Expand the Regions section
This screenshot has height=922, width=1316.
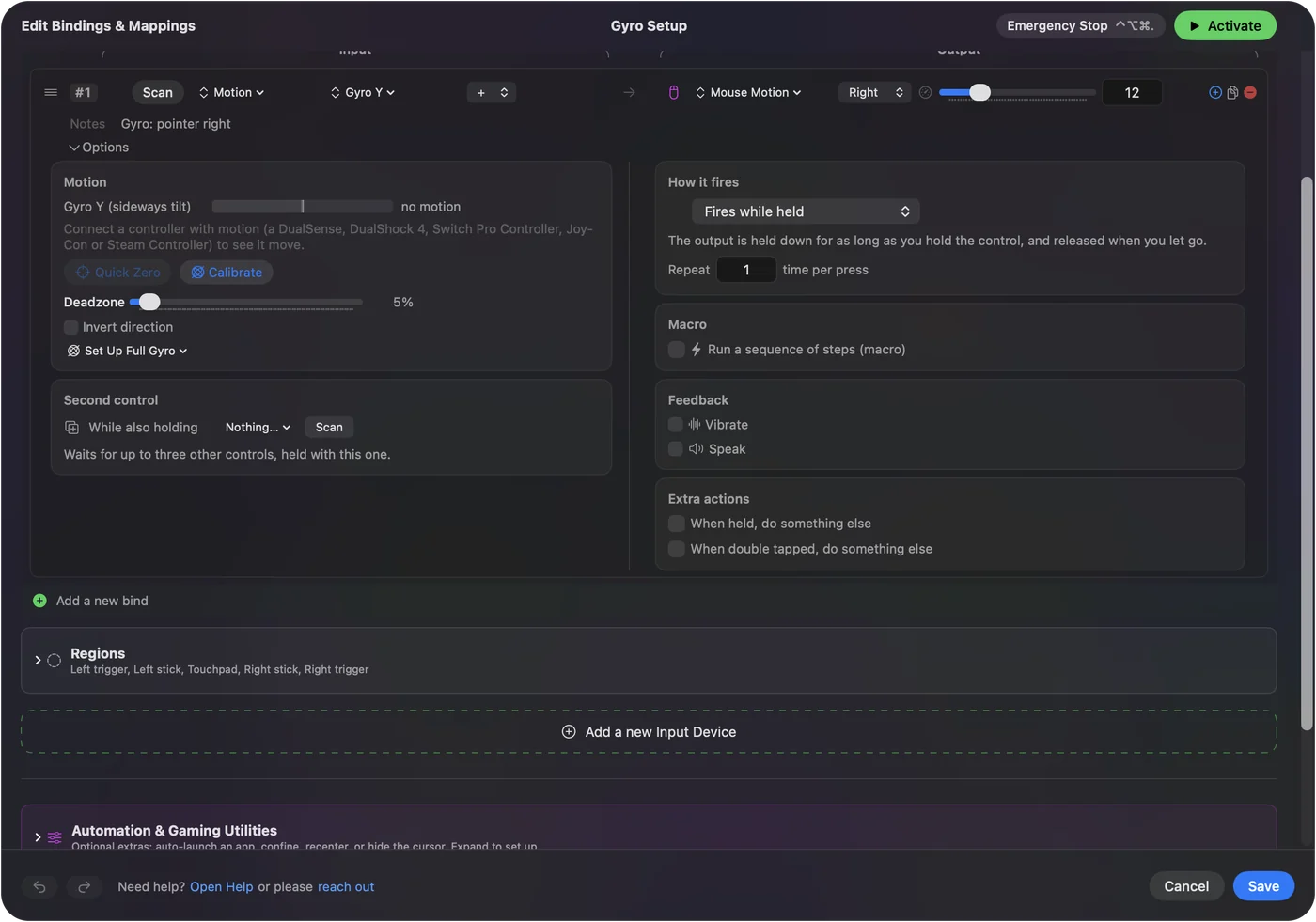(38, 661)
